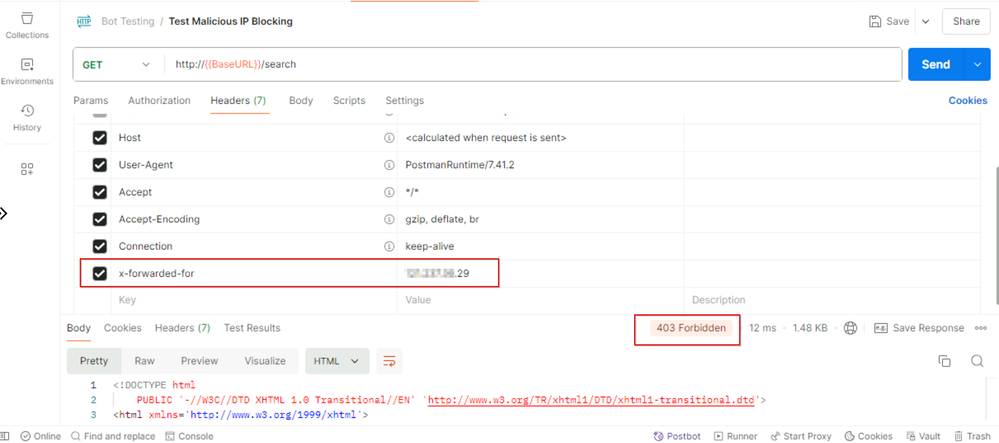Select the Raw view

click(x=145, y=361)
